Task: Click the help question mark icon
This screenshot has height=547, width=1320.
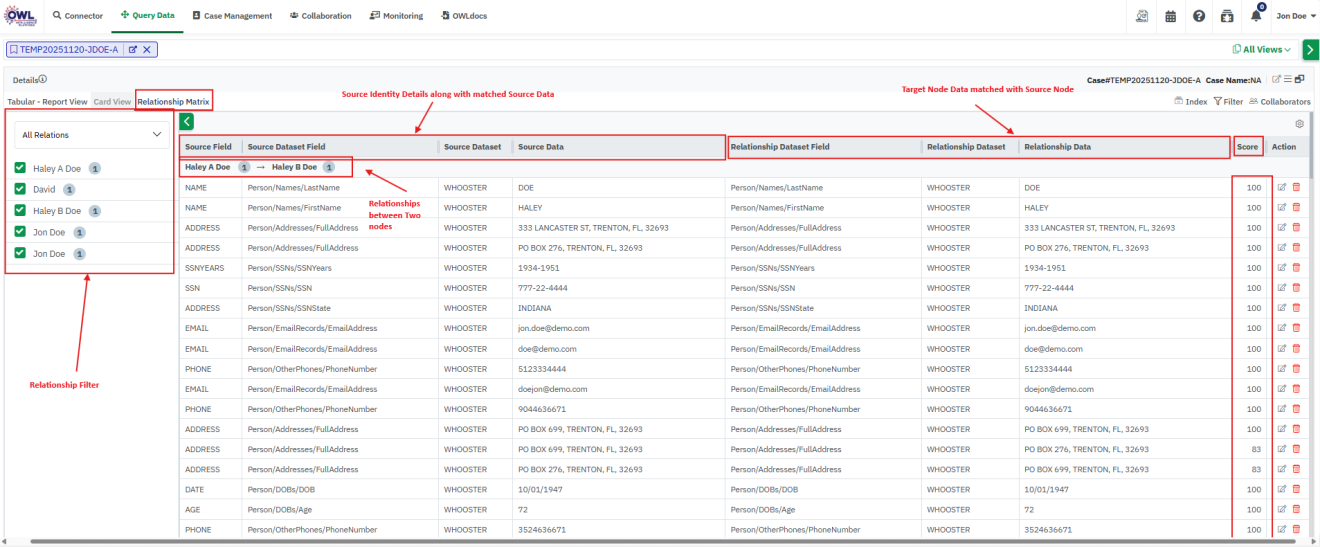Action: point(1198,16)
